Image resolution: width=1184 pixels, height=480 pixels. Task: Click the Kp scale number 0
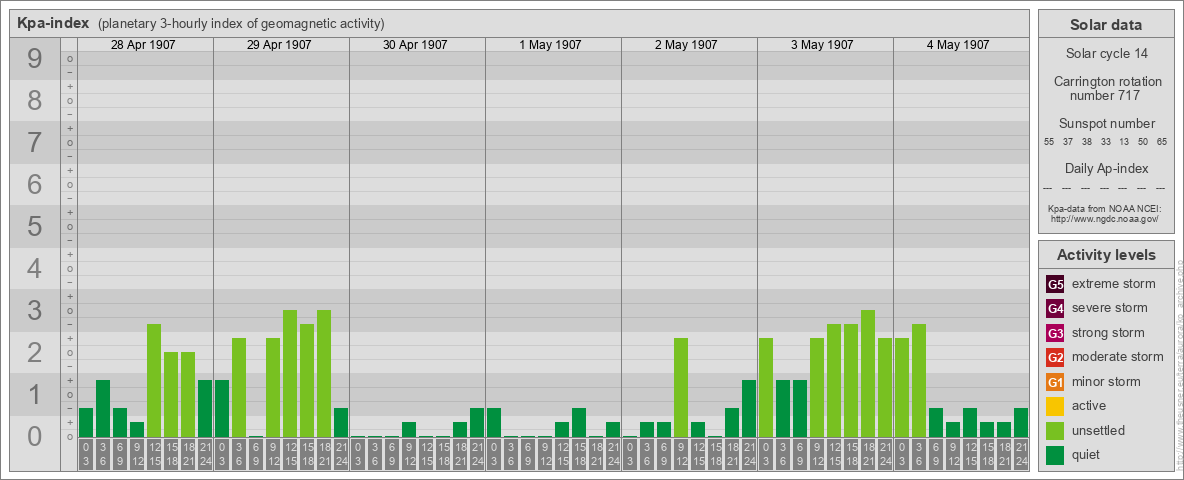(x=35, y=436)
